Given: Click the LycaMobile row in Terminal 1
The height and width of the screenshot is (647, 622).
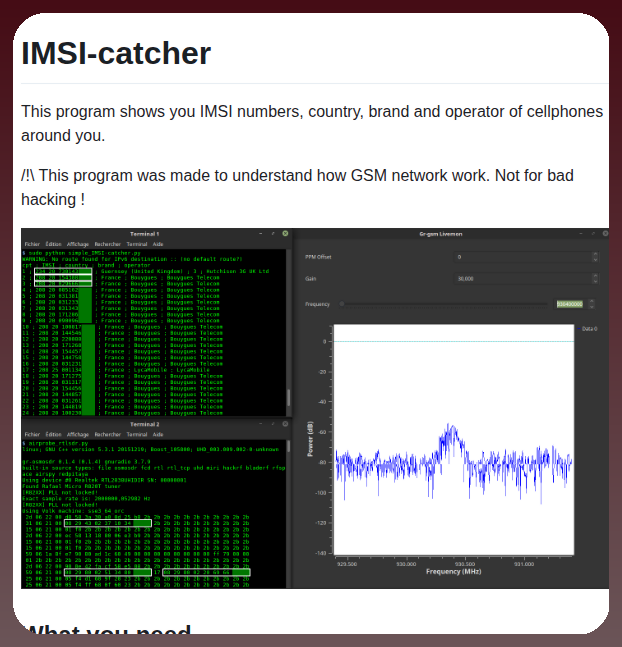Looking at the screenshot, I should (x=116, y=370).
